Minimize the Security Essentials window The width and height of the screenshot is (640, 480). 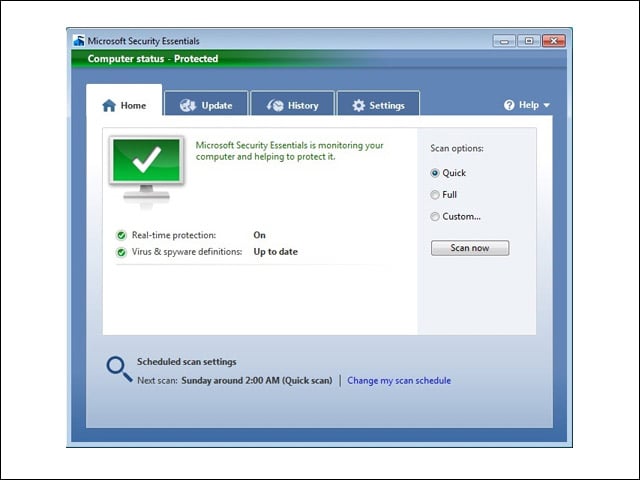coord(504,41)
